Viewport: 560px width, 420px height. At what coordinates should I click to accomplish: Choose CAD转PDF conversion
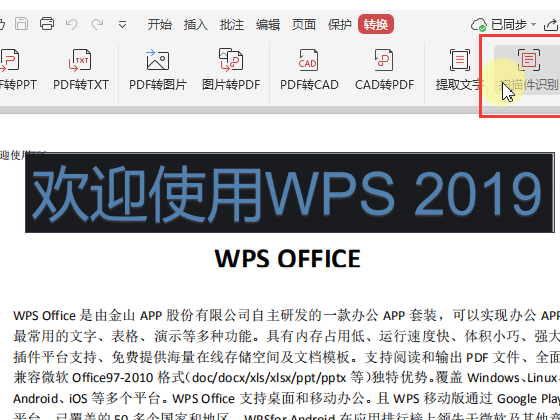(385, 70)
